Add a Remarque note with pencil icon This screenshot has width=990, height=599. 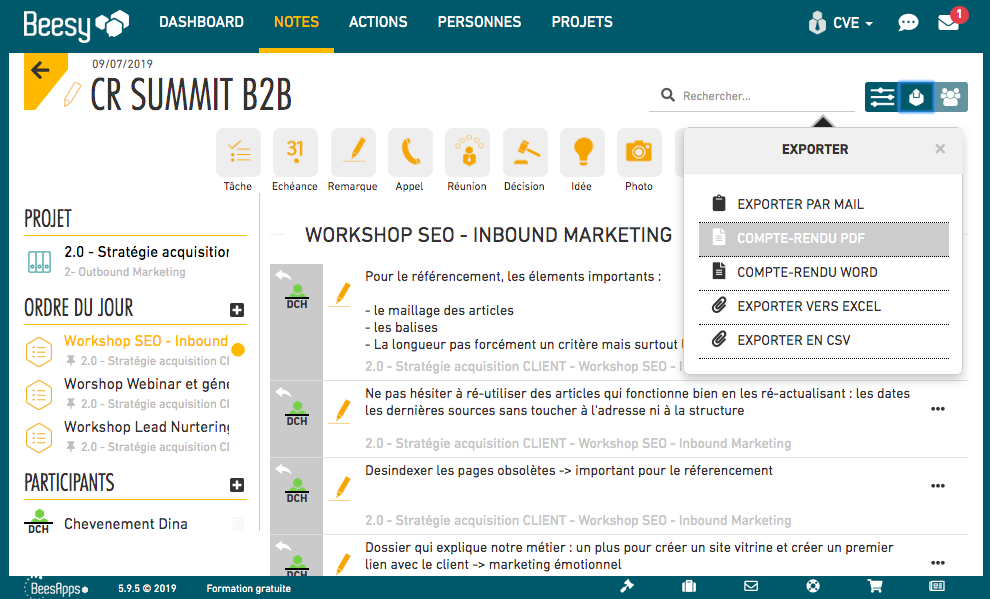click(x=353, y=152)
